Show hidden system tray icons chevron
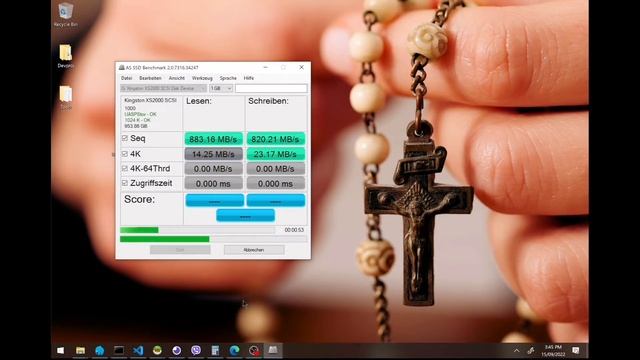The height and width of the screenshot is (360, 640). [517, 350]
